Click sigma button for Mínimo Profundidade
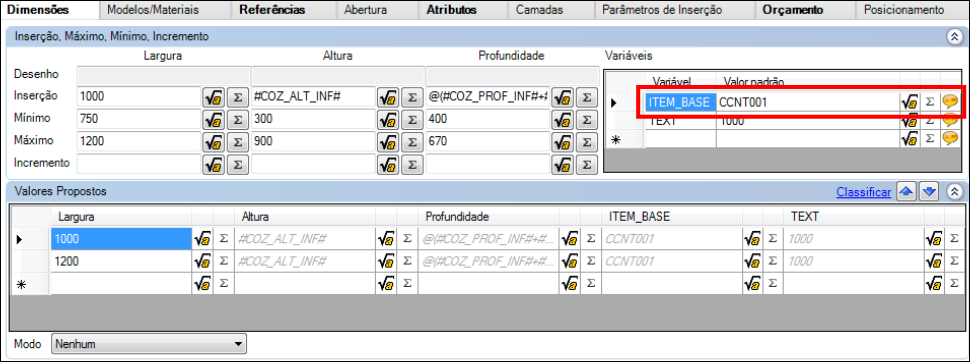Screen dimensions: 970x362 pos(586,119)
